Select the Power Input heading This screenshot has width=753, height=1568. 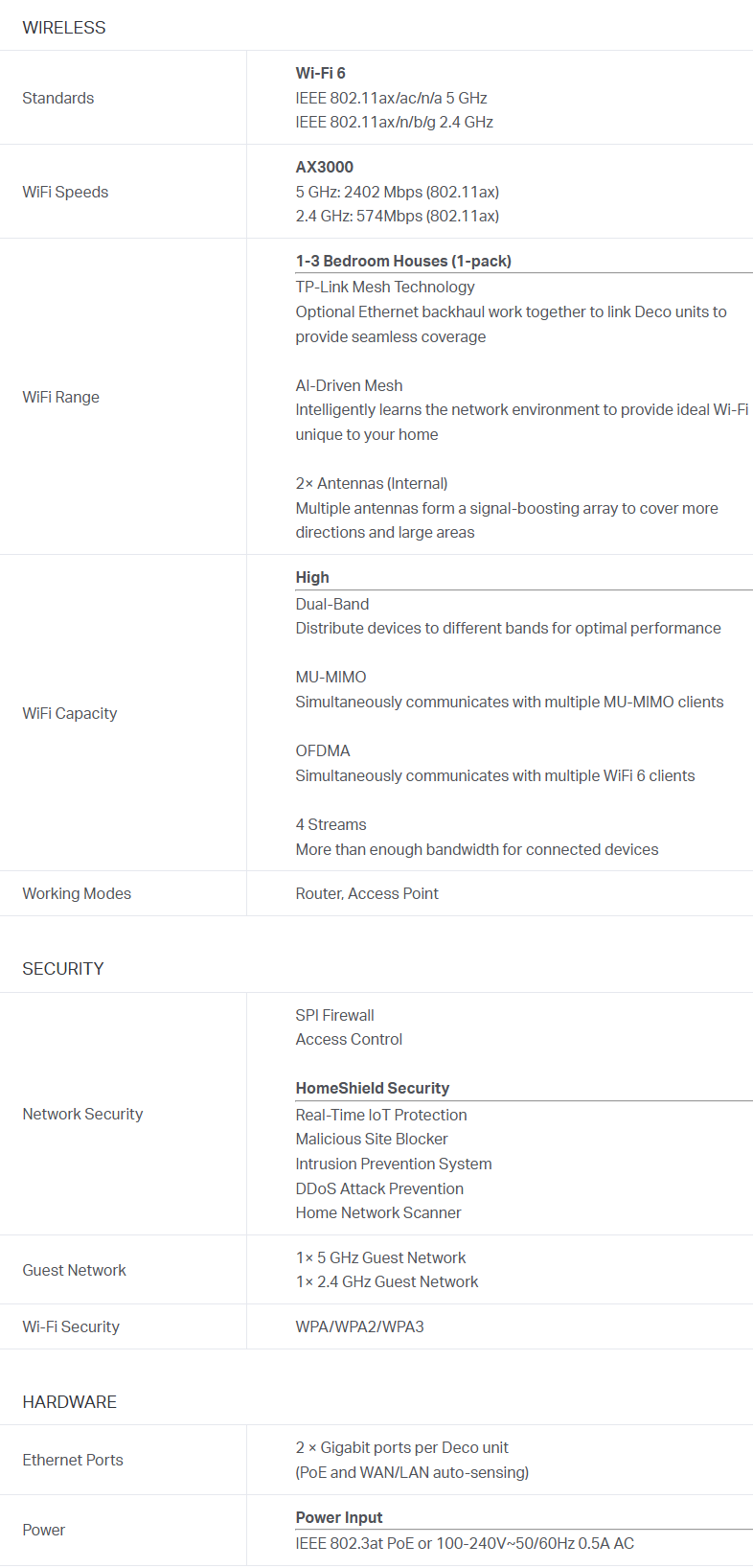click(x=339, y=1517)
